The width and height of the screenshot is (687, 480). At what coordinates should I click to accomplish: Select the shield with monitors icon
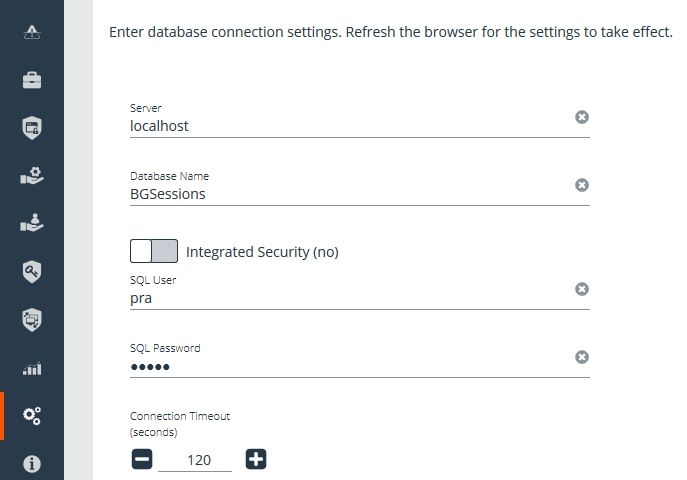(x=32, y=320)
